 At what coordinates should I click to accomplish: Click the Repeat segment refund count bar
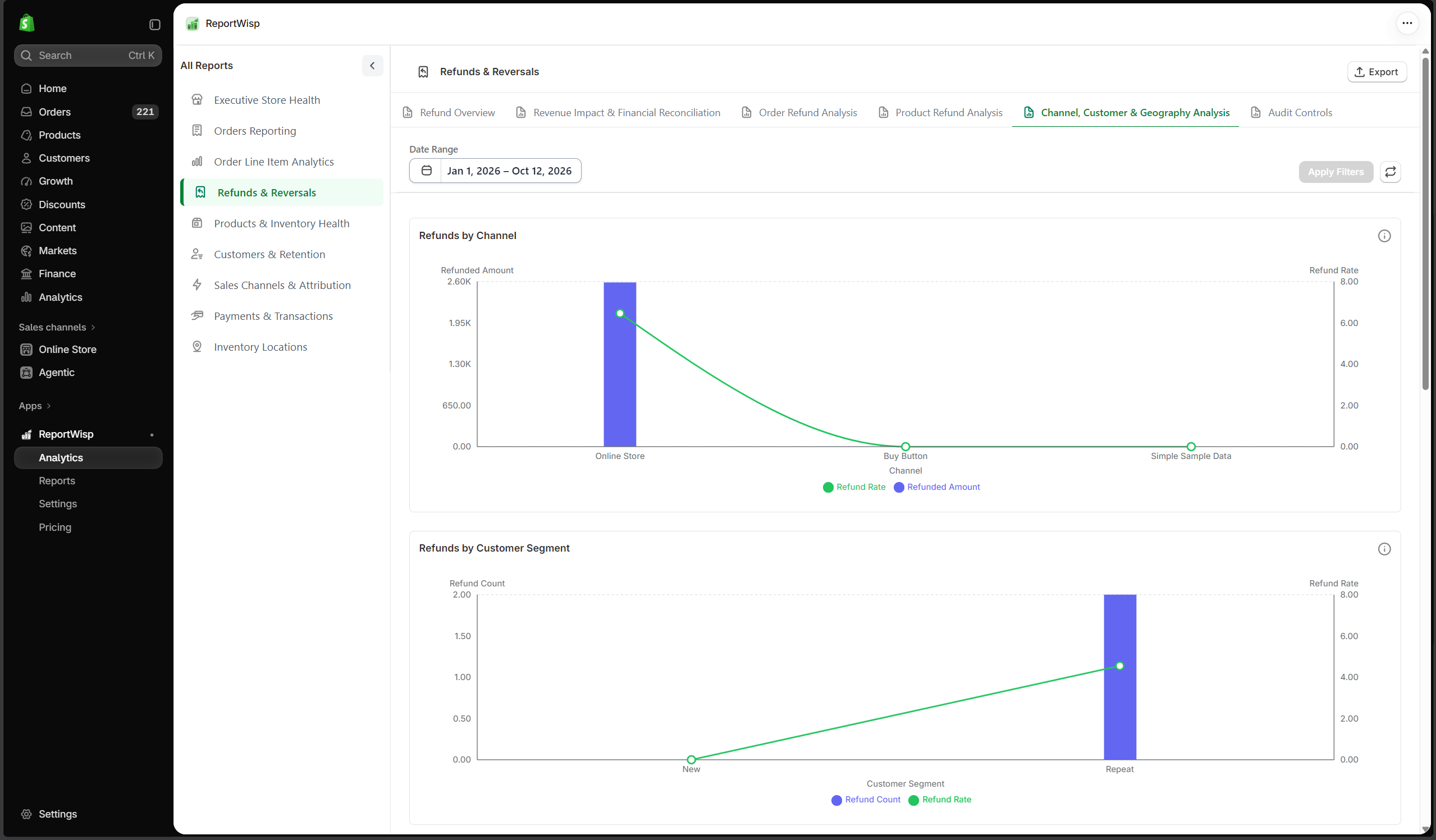[1120, 677]
